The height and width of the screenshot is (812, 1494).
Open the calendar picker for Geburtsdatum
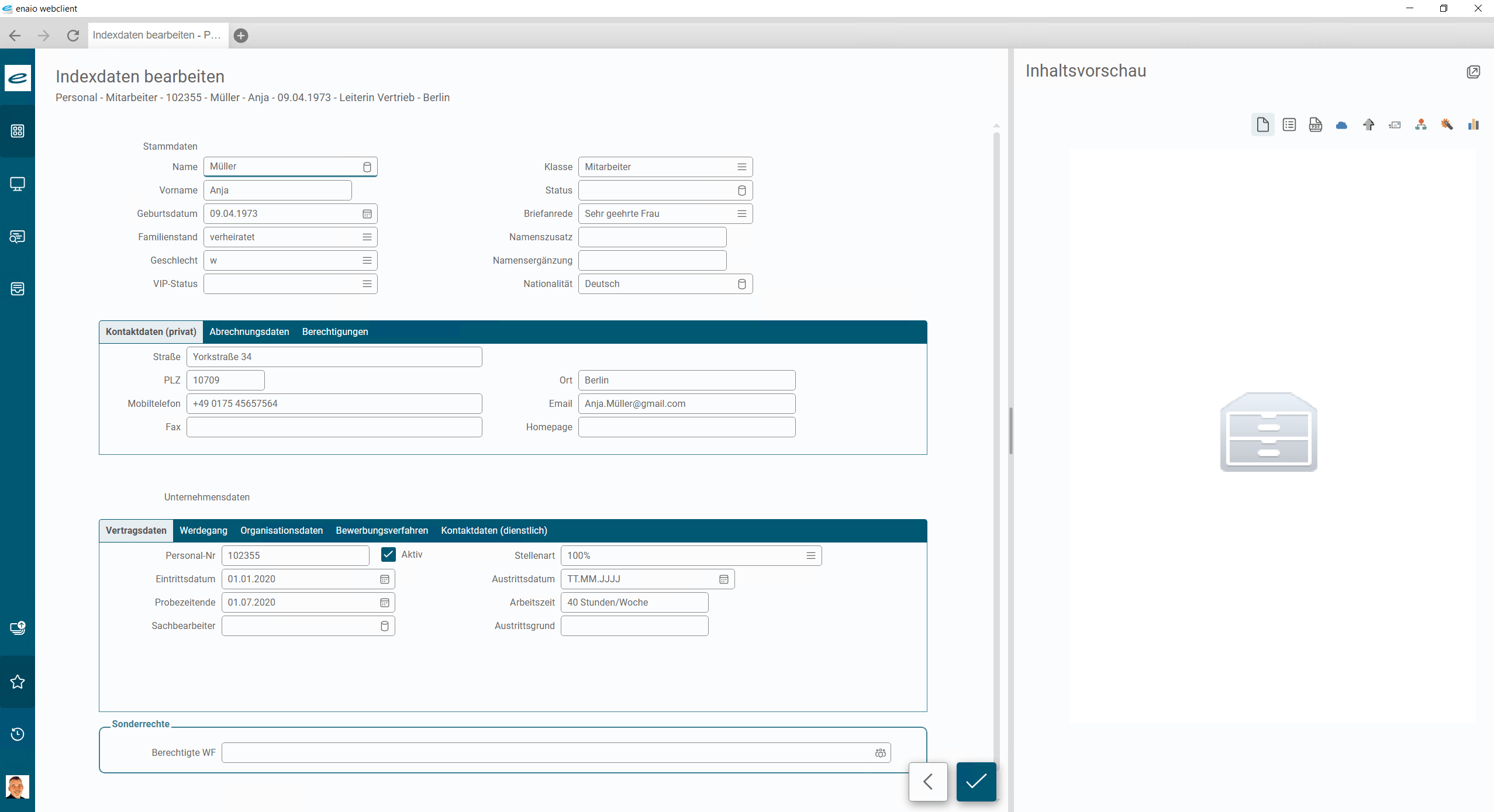click(367, 214)
